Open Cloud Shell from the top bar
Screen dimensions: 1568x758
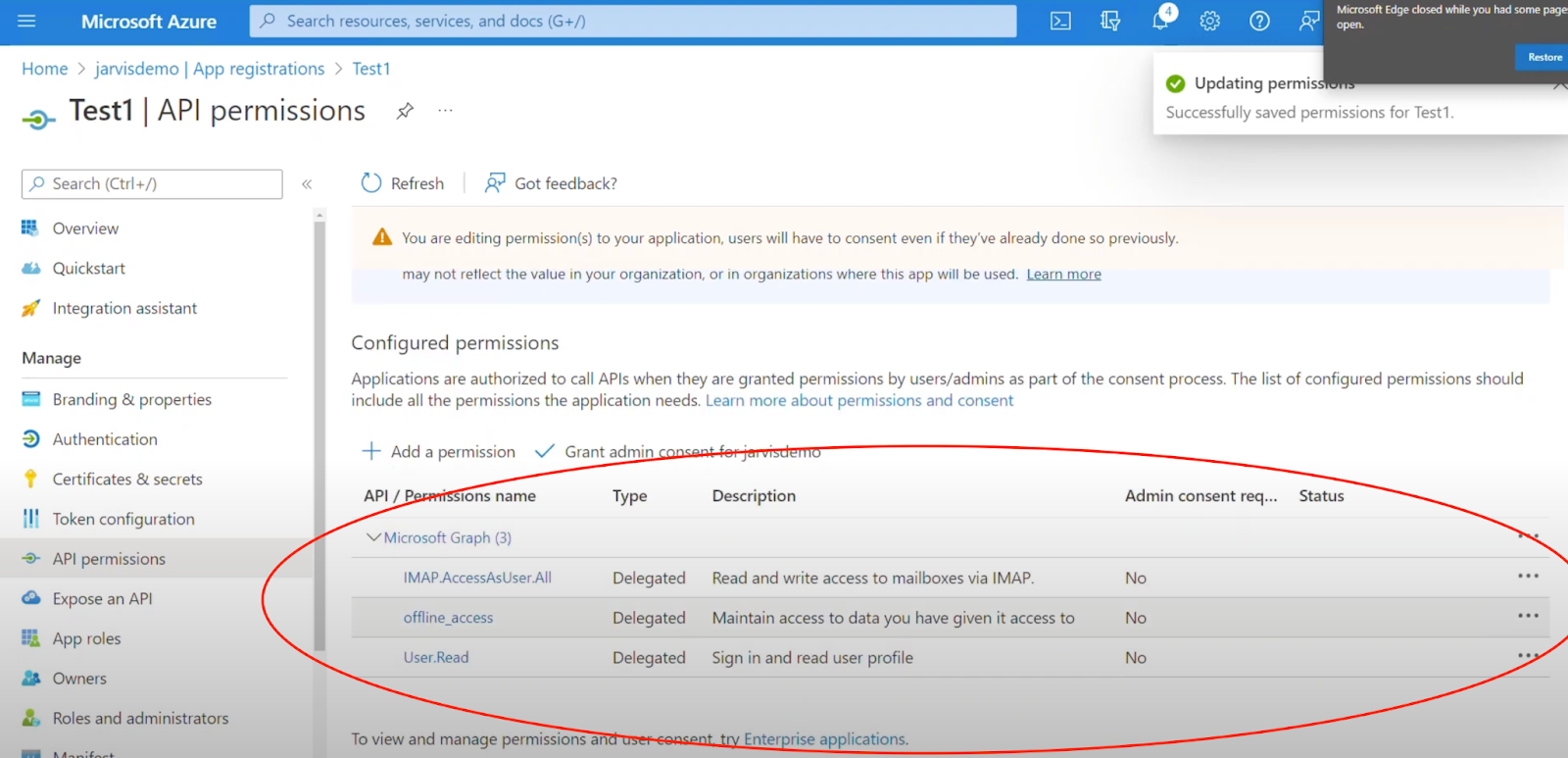(1060, 21)
